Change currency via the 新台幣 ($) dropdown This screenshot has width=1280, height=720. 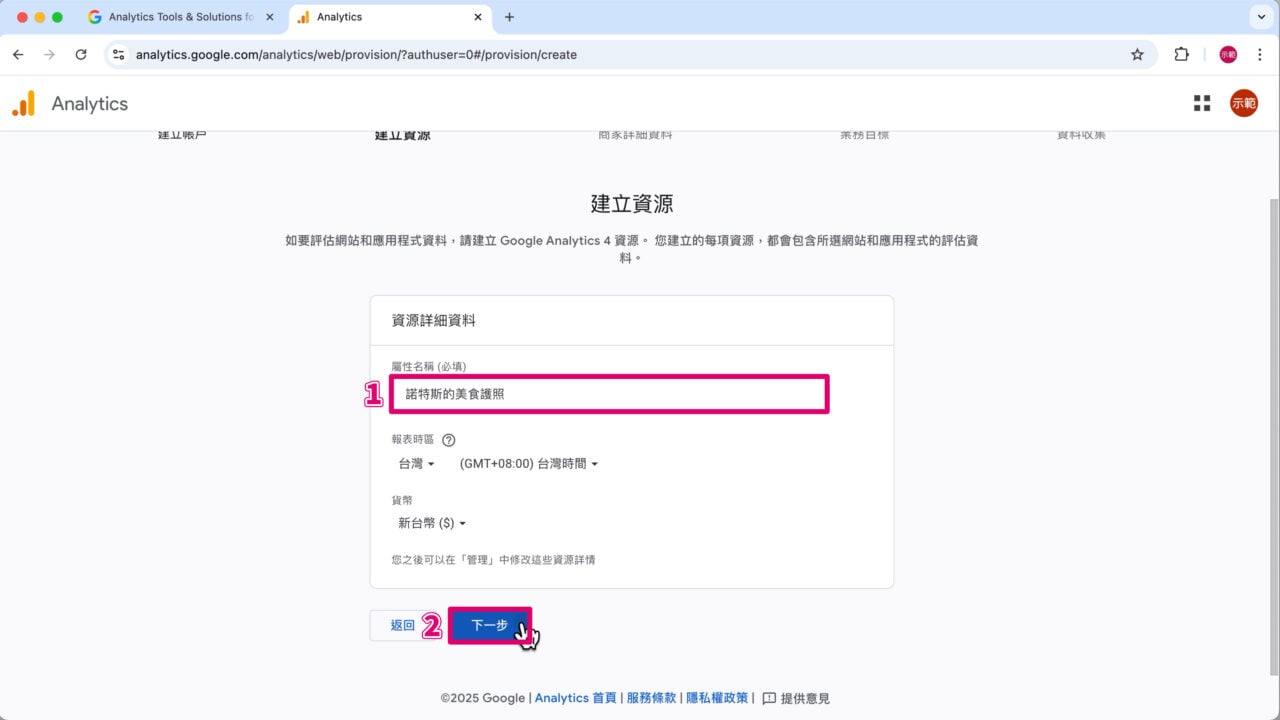point(430,522)
